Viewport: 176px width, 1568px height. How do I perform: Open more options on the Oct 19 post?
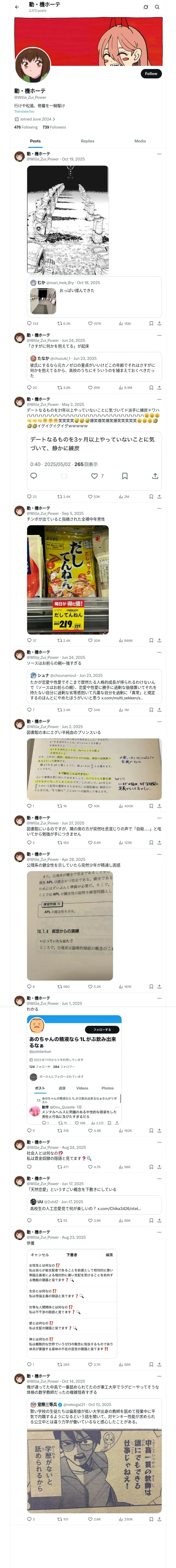[159, 153]
